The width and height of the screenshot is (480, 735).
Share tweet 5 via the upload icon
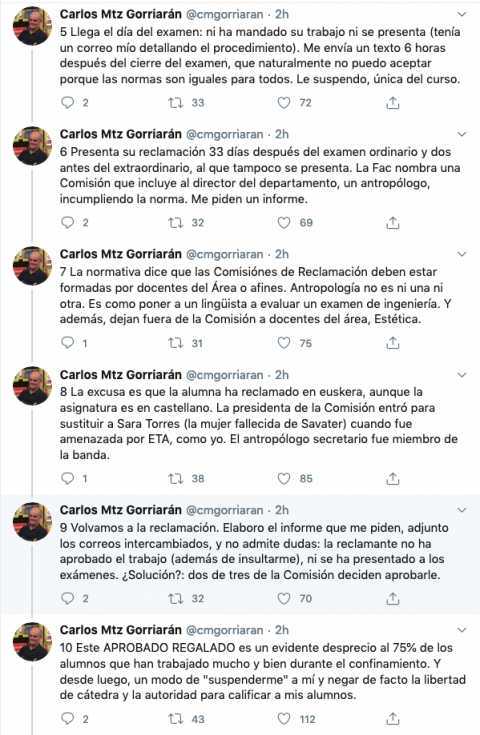pyautogui.click(x=392, y=103)
